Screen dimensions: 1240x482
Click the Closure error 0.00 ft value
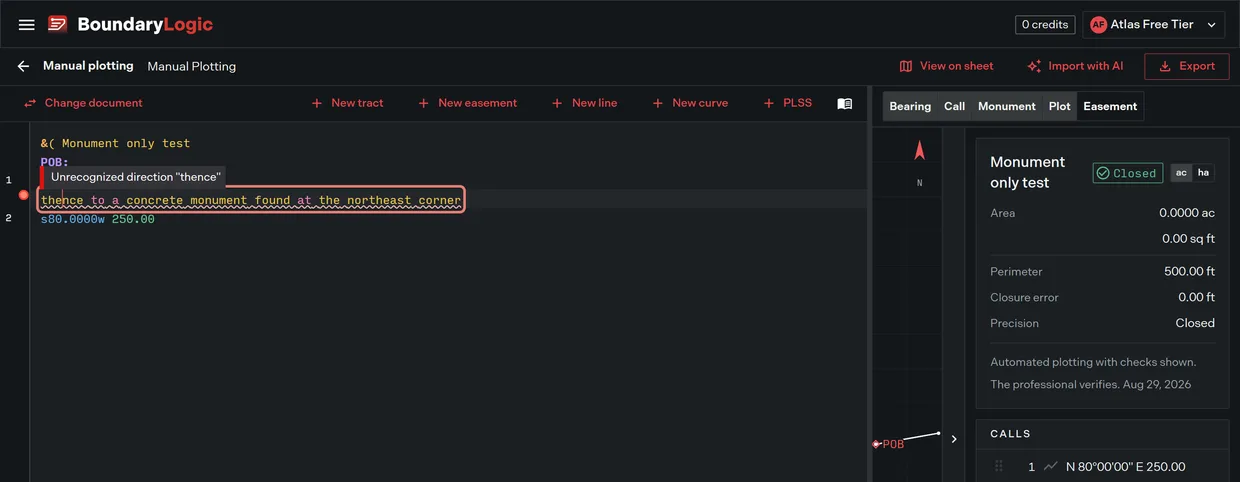(1197, 297)
